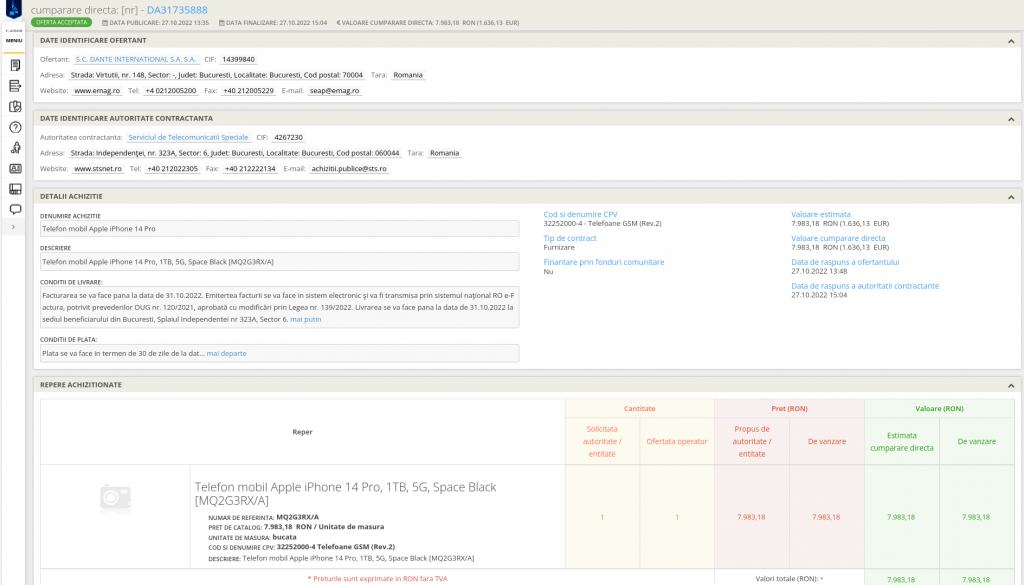
Task: Click the calendar icon beside Data Publicare
Action: (x=105, y=23)
